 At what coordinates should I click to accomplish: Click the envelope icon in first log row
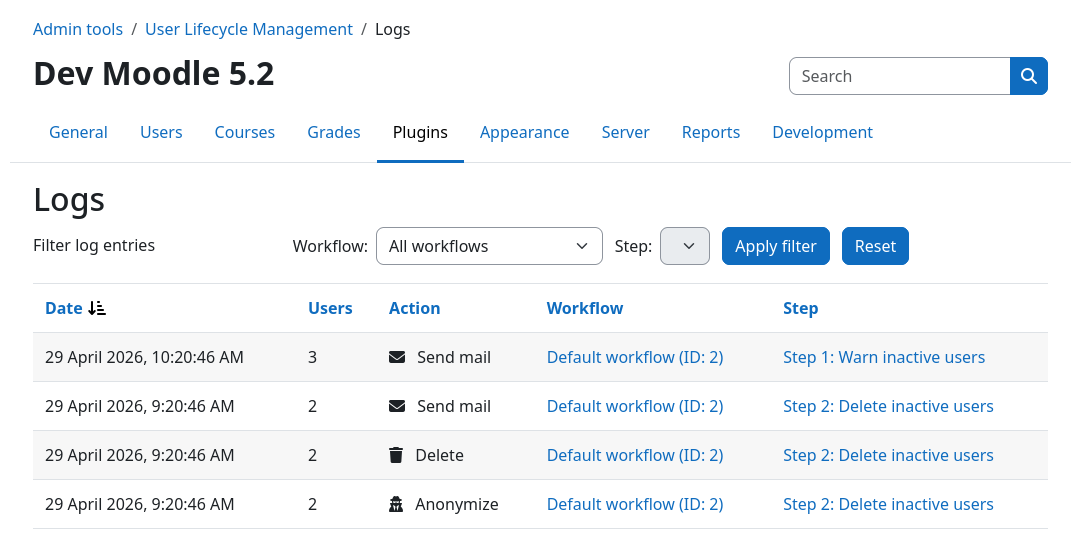(397, 358)
